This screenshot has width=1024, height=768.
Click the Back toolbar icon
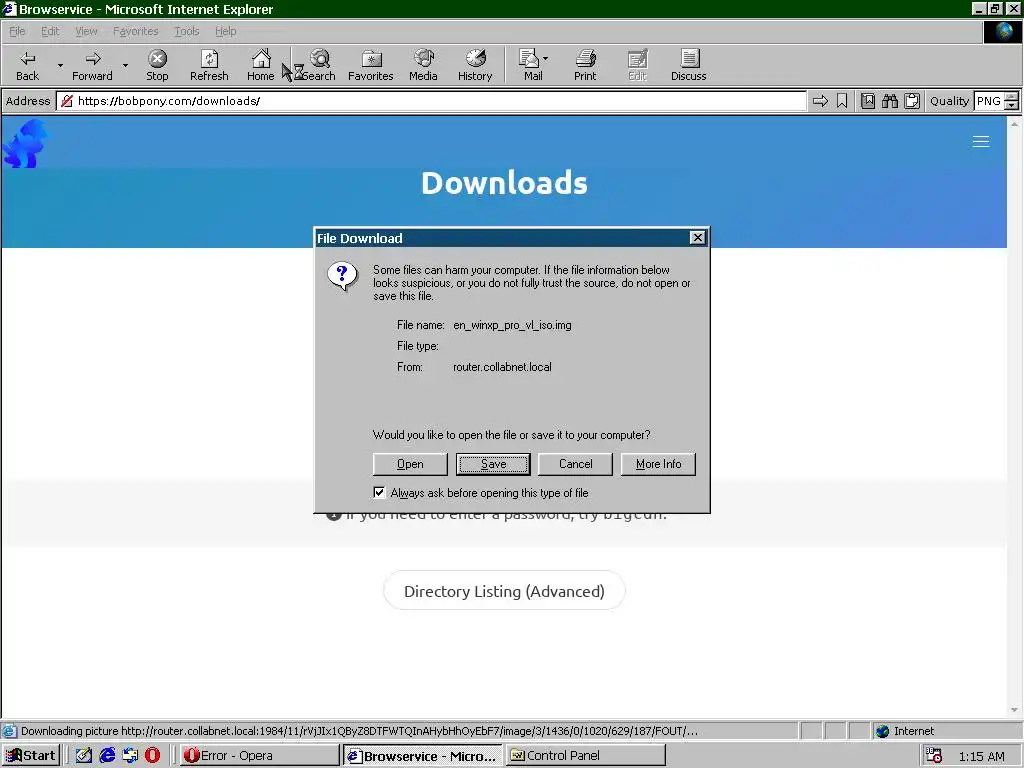27,65
